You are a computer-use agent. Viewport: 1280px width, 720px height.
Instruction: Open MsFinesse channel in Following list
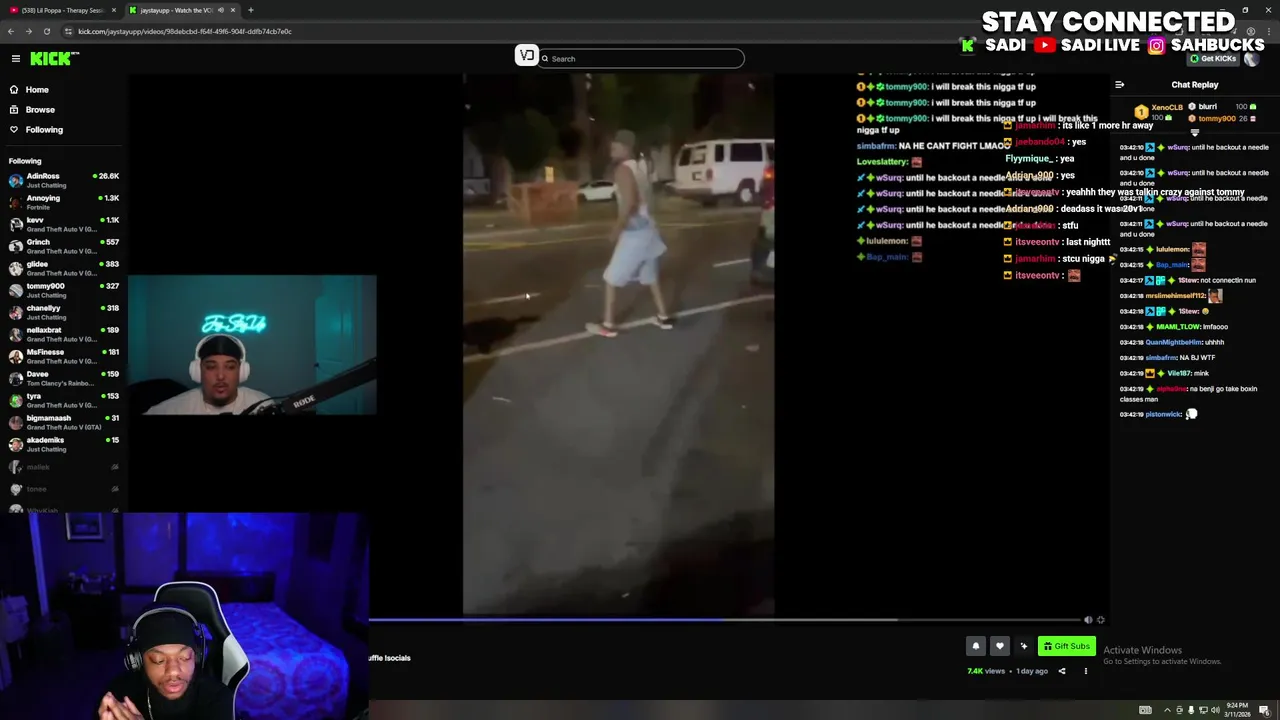click(62, 356)
